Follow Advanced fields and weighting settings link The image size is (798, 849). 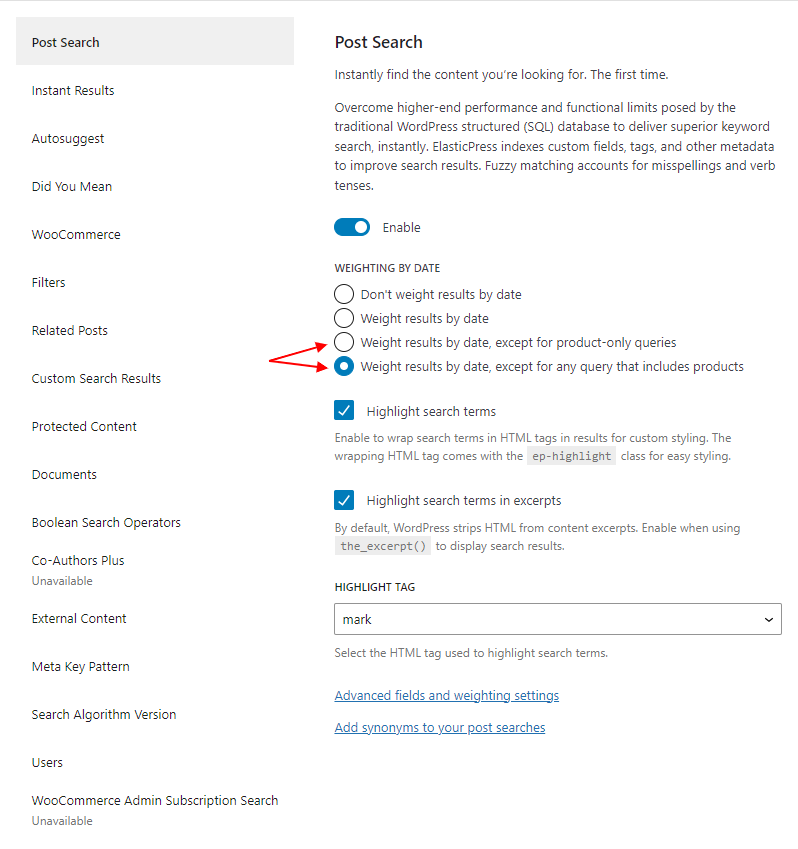[x=447, y=695]
